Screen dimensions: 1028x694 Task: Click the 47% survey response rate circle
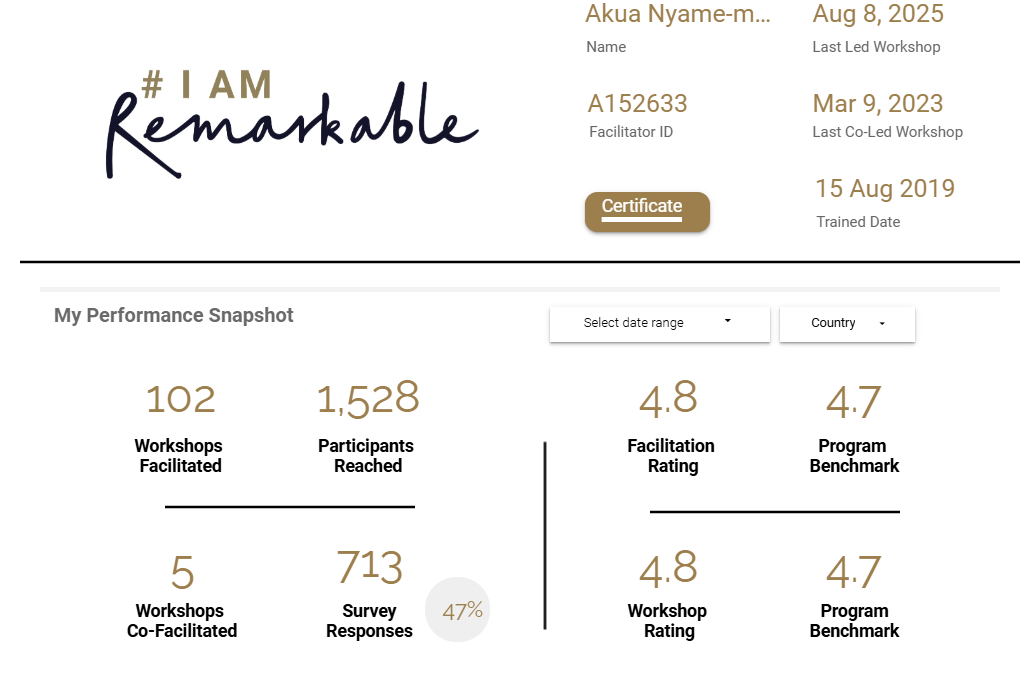(x=458, y=609)
